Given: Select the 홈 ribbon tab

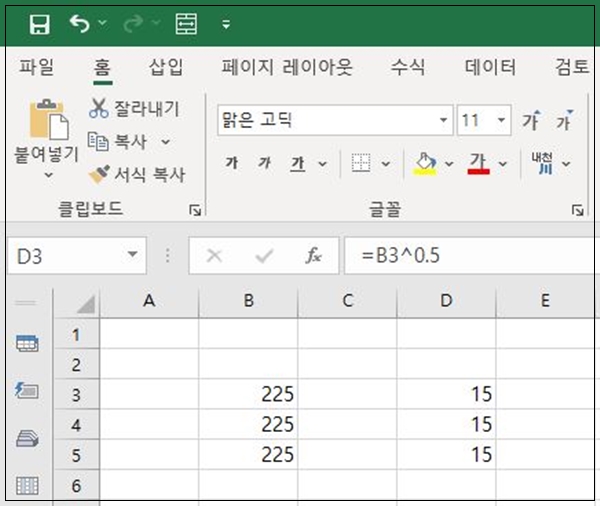Looking at the screenshot, I should pyautogui.click(x=103, y=67).
